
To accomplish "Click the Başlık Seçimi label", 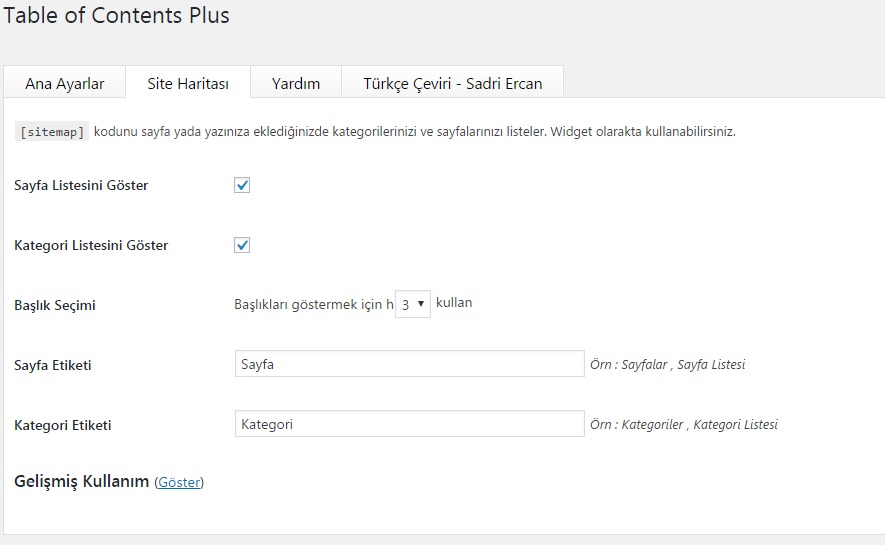I will click(x=55, y=305).
